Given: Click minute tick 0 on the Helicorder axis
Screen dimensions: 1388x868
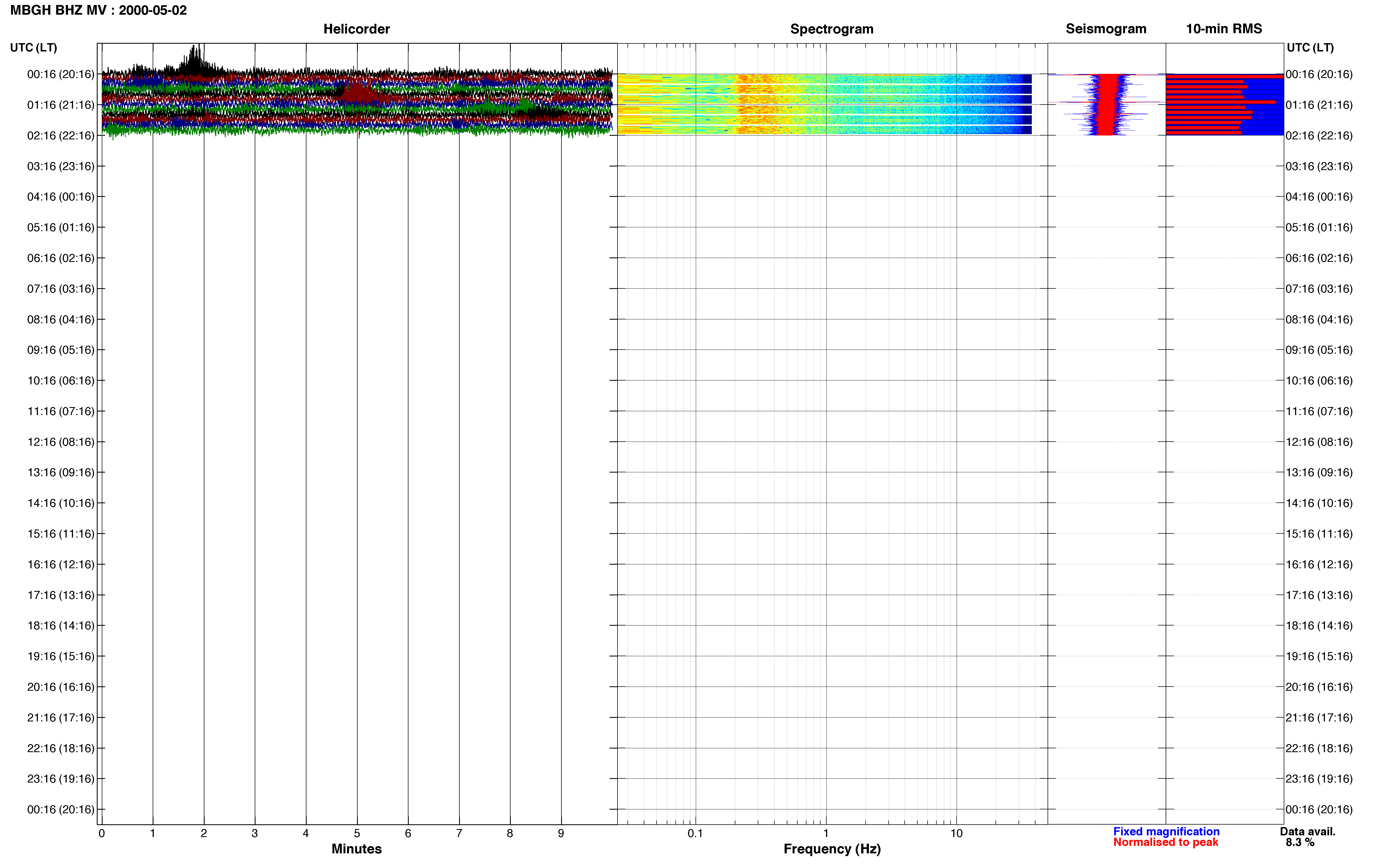Looking at the screenshot, I should [x=101, y=833].
